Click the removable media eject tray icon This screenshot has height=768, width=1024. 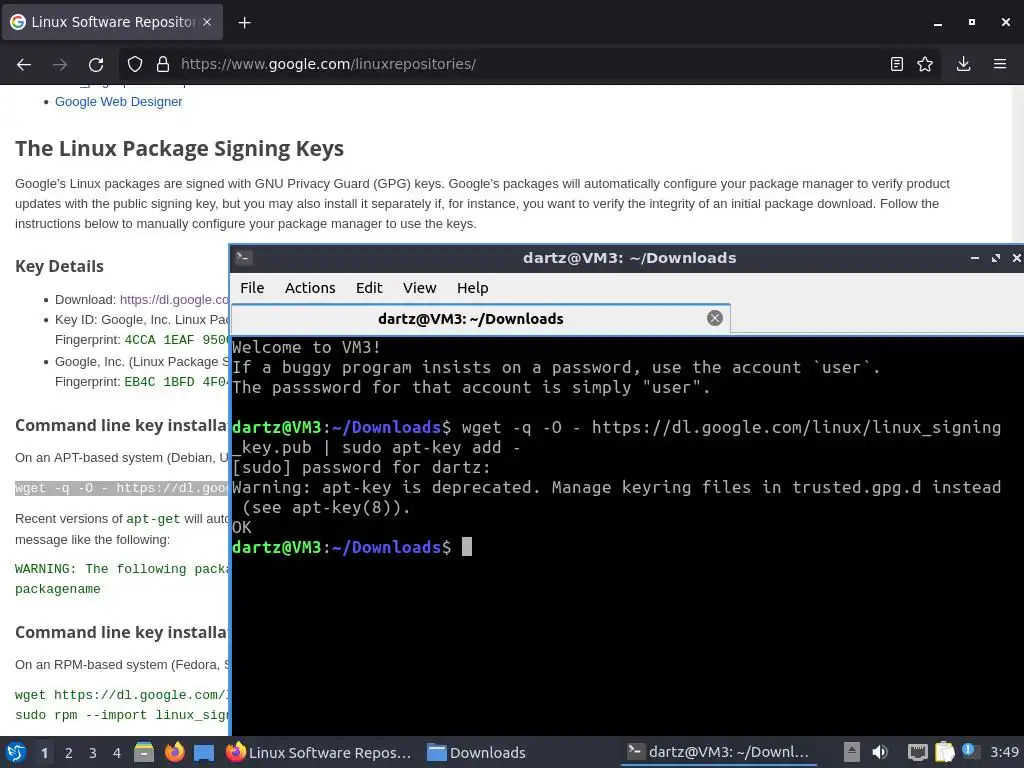pos(852,752)
